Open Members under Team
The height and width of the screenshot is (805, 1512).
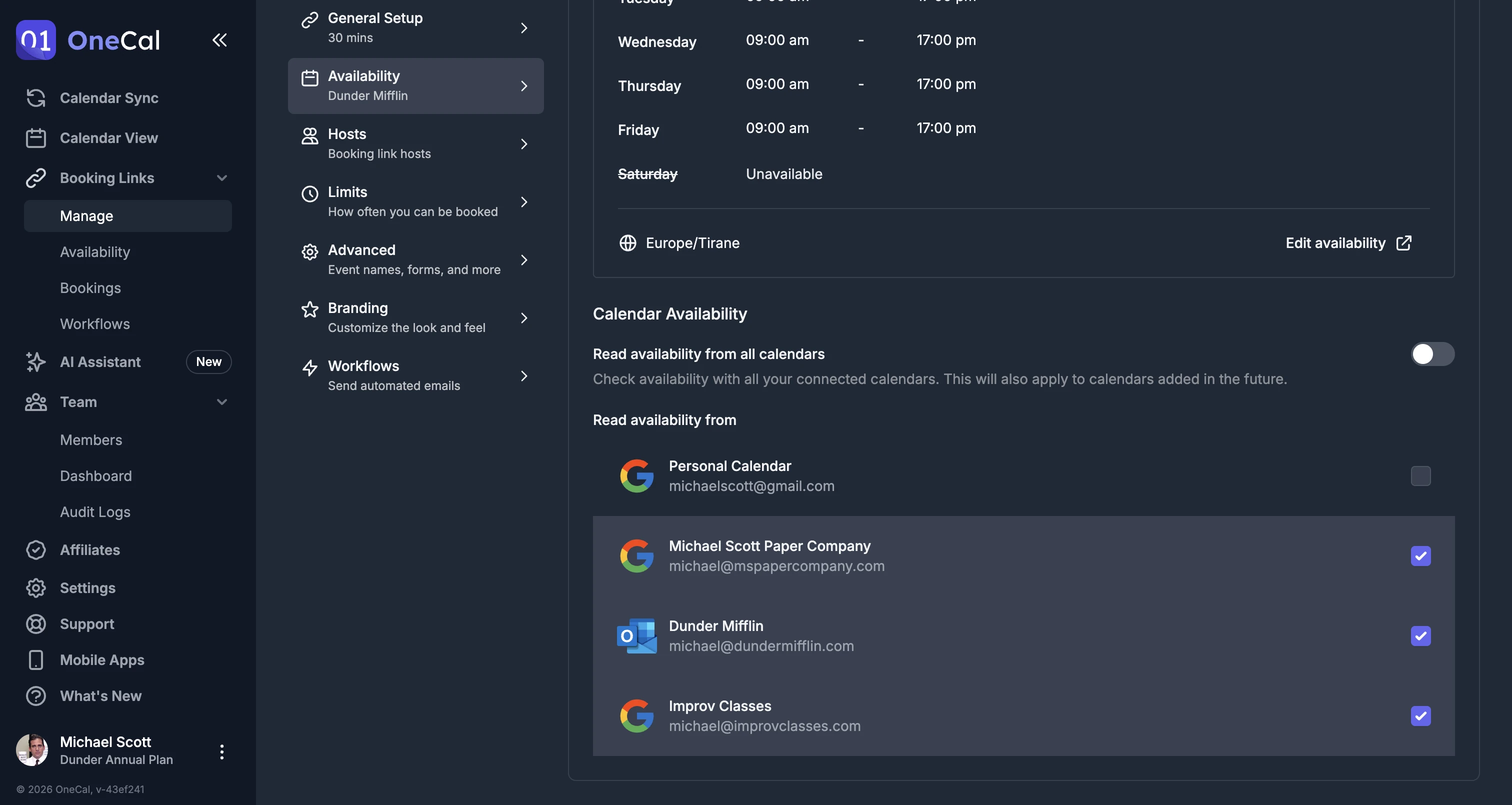[91, 440]
